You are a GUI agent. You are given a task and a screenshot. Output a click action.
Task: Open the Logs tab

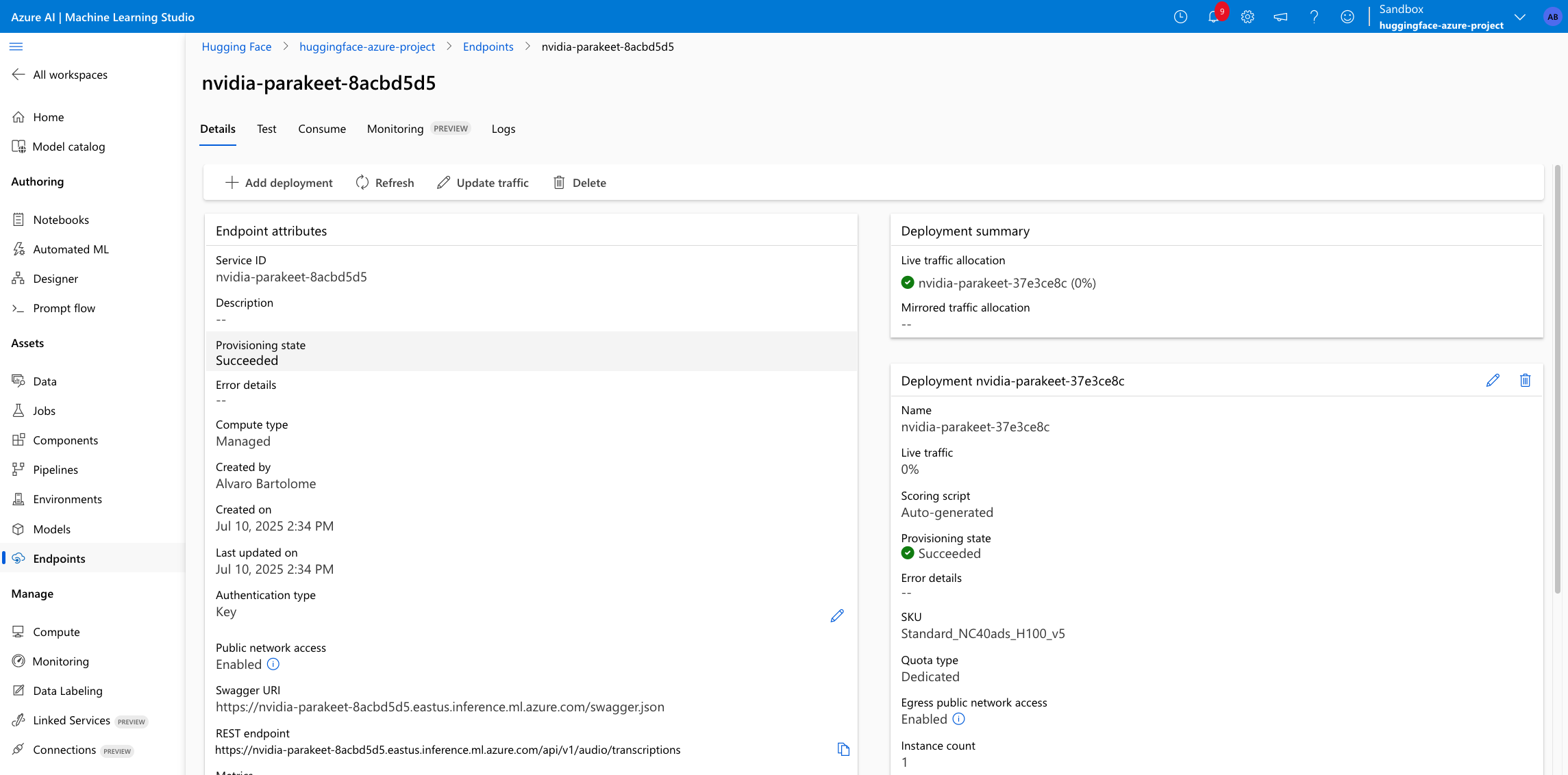coord(503,129)
